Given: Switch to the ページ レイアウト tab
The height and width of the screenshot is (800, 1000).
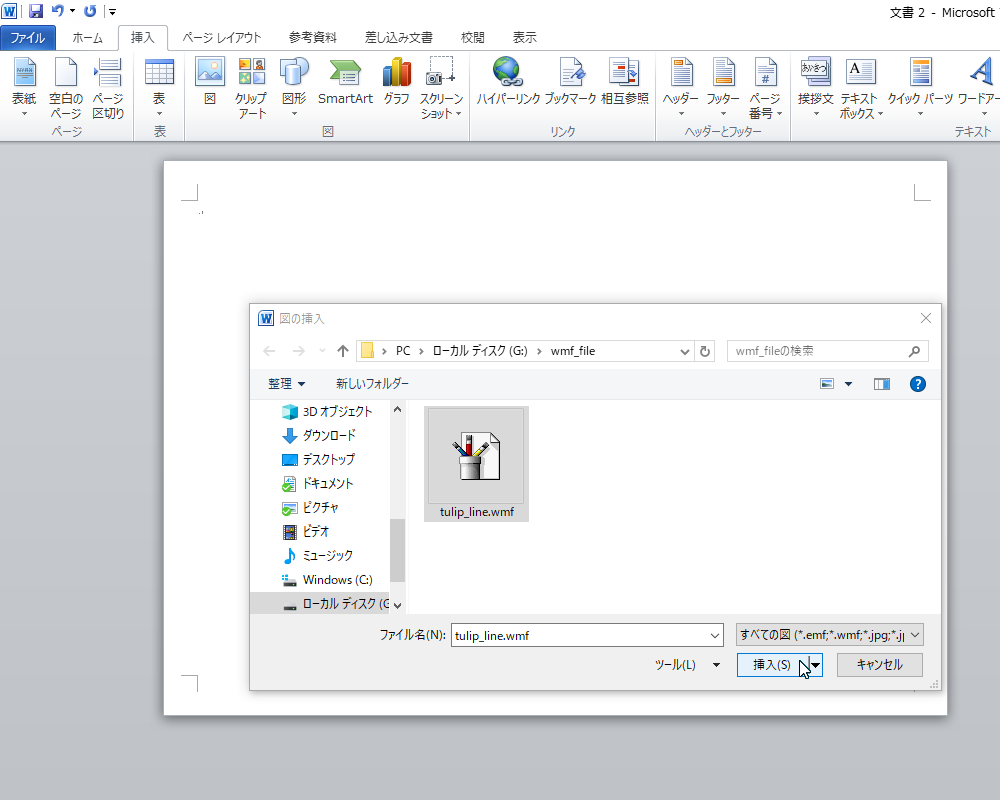Looking at the screenshot, I should [x=221, y=38].
